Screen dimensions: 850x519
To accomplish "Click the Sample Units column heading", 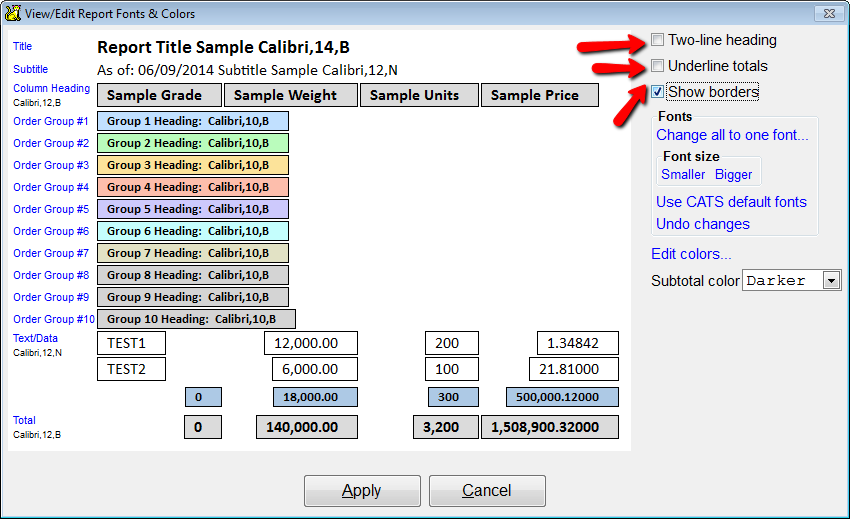I will pos(420,95).
